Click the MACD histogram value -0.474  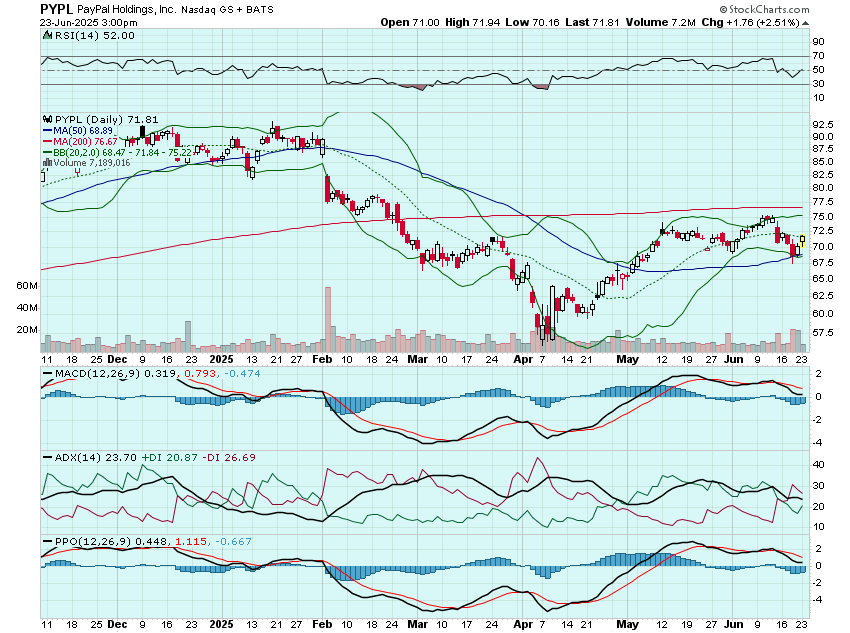242,373
